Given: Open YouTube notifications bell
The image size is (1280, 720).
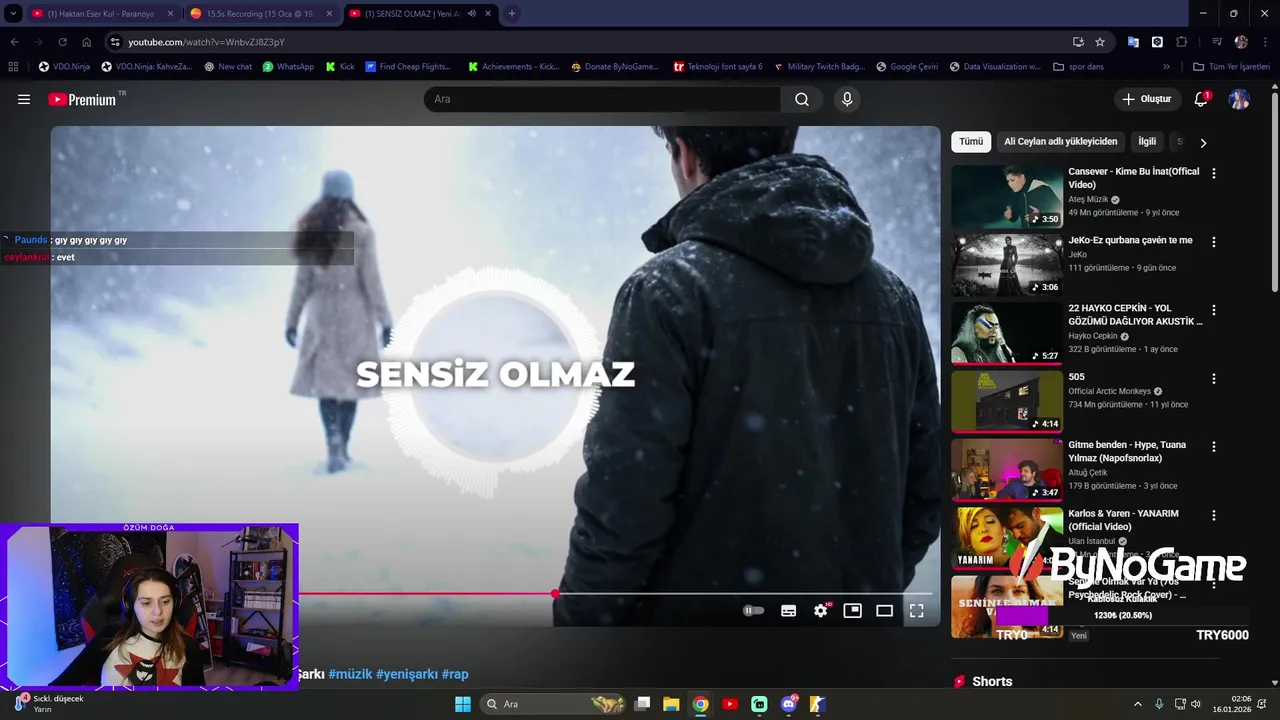Looking at the screenshot, I should click(x=1201, y=99).
